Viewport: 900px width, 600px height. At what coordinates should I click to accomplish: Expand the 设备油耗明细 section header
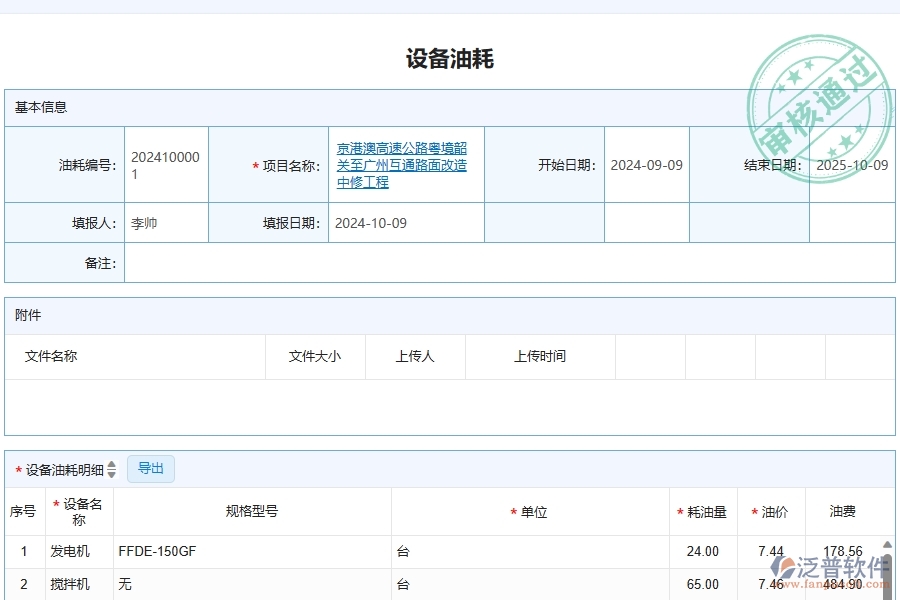click(x=66, y=468)
